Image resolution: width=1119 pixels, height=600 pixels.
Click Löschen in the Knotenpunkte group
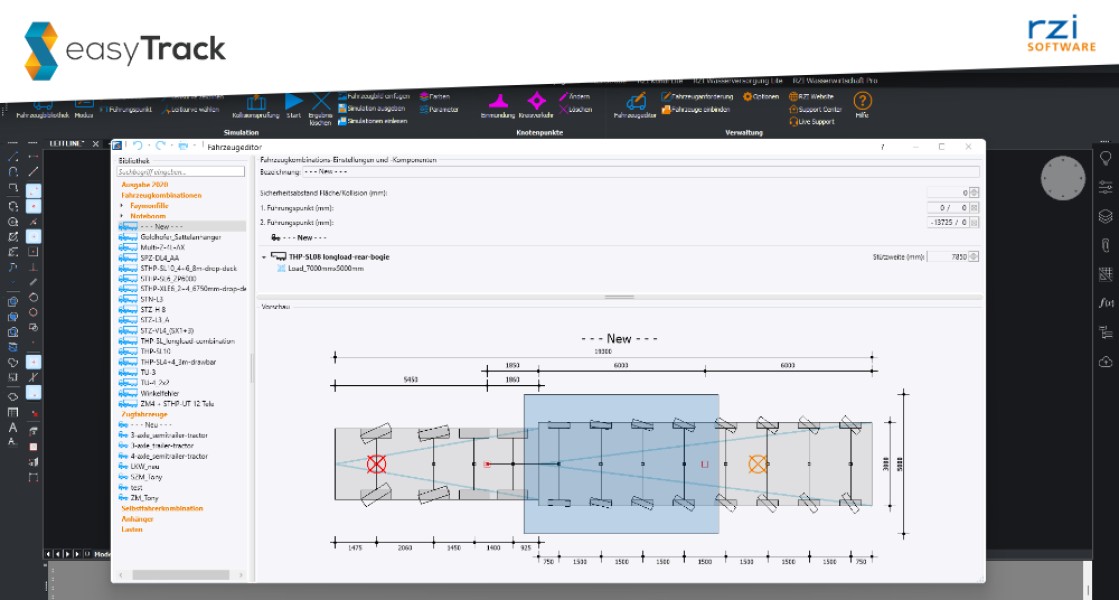click(576, 109)
